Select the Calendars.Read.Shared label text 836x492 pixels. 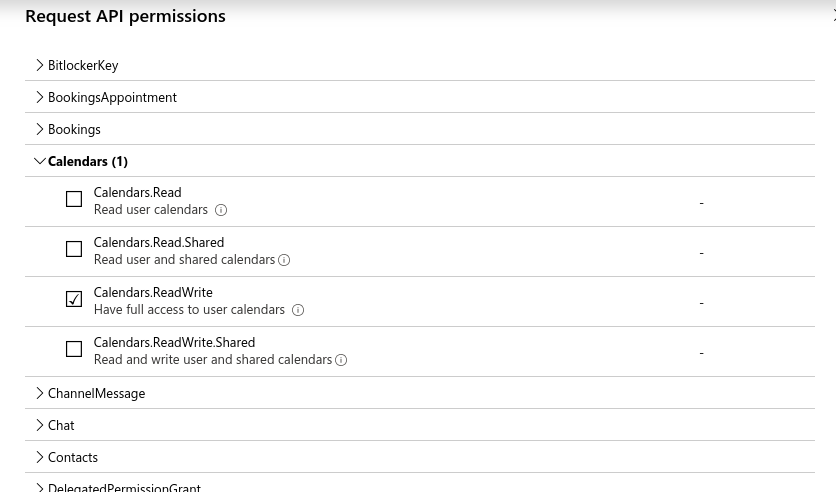click(x=159, y=243)
